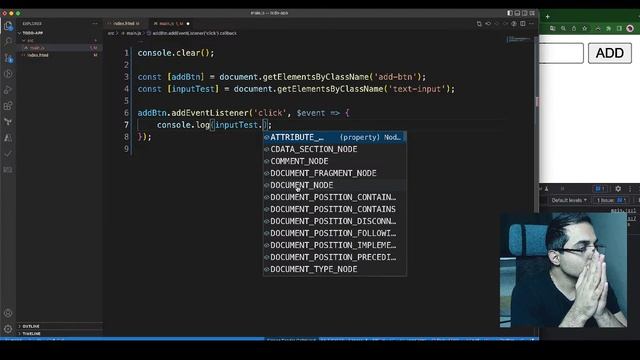Open the Search view in activity bar
The height and width of the screenshot is (360, 640).
(x=8, y=42)
